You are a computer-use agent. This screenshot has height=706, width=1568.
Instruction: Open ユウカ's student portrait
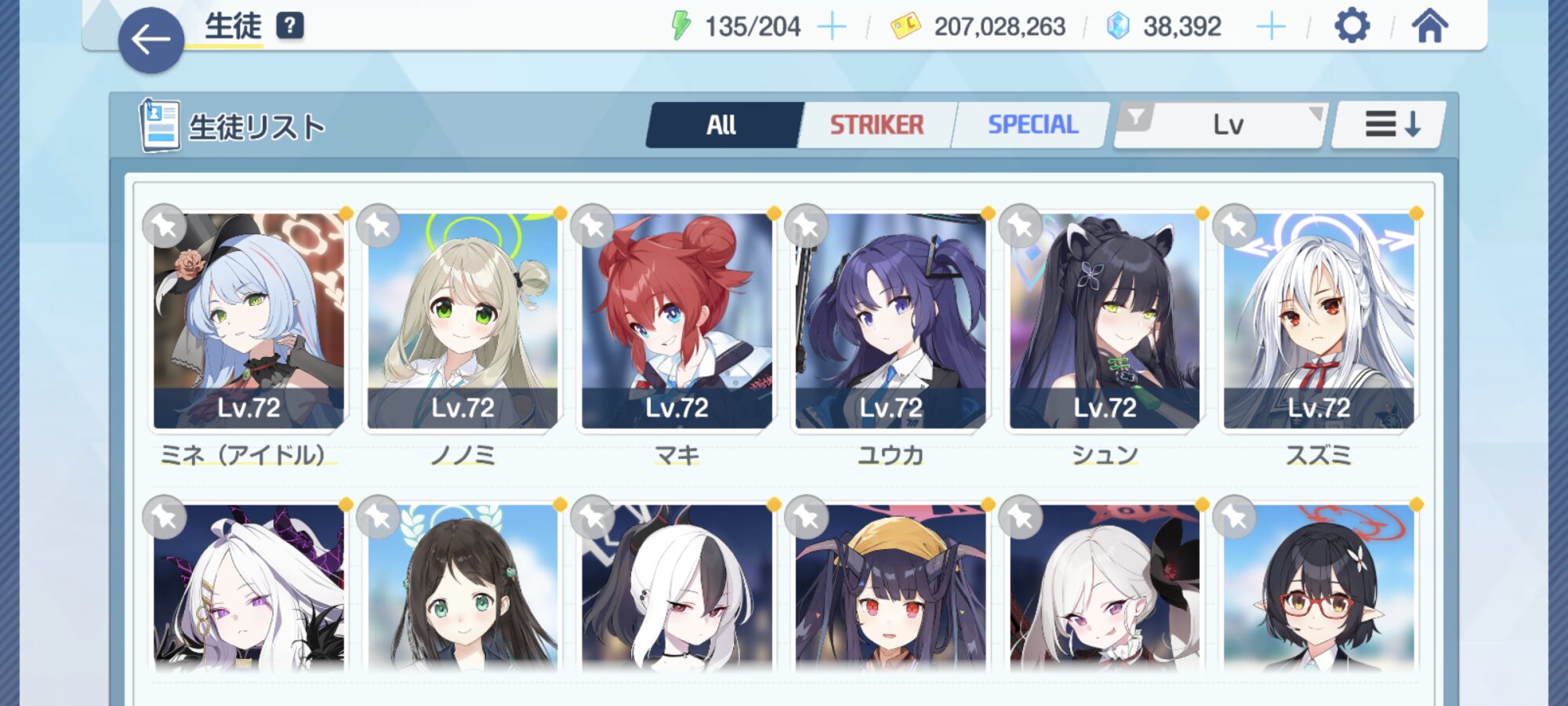point(891,321)
